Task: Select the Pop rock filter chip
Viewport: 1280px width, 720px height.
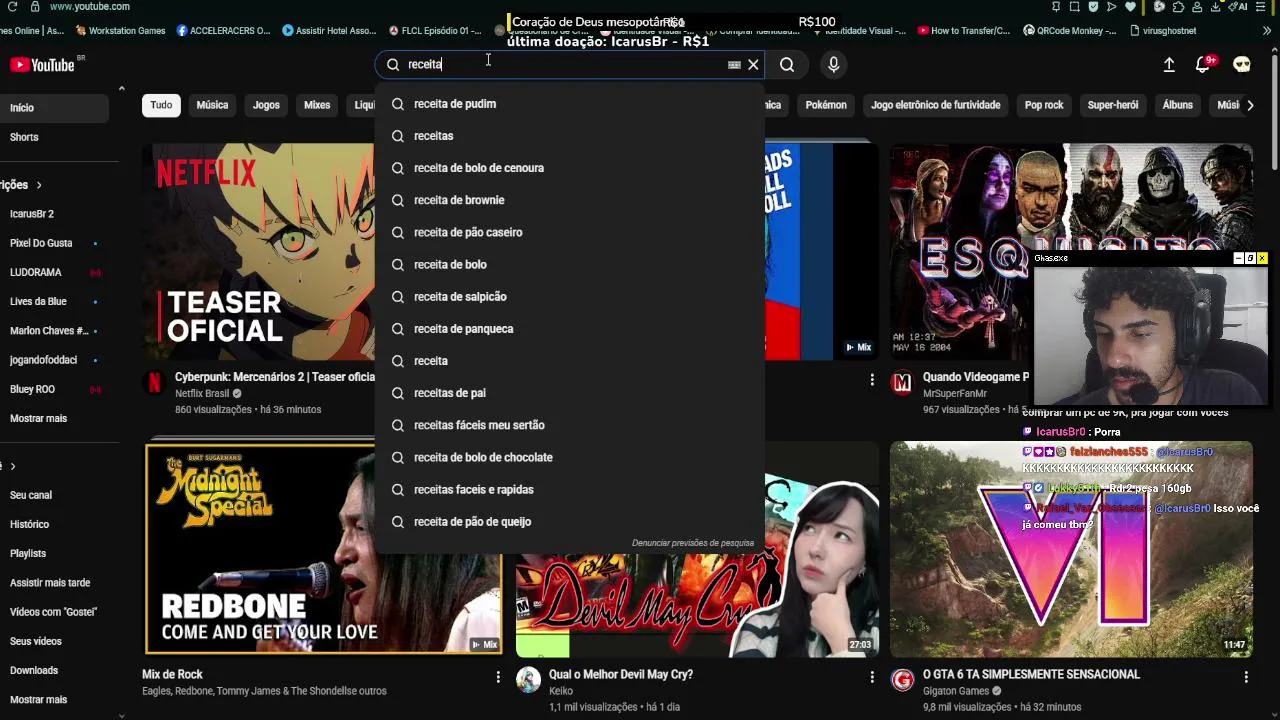Action: (x=1044, y=105)
